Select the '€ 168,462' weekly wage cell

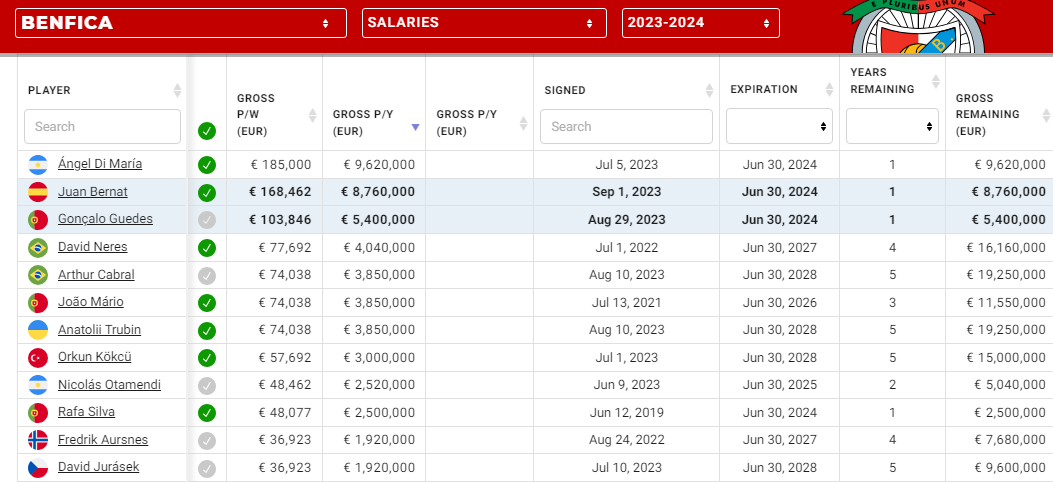(x=275, y=192)
